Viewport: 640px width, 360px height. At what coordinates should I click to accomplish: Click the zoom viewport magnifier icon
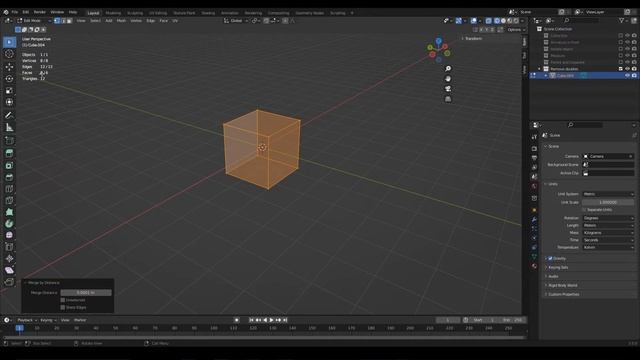point(448,69)
